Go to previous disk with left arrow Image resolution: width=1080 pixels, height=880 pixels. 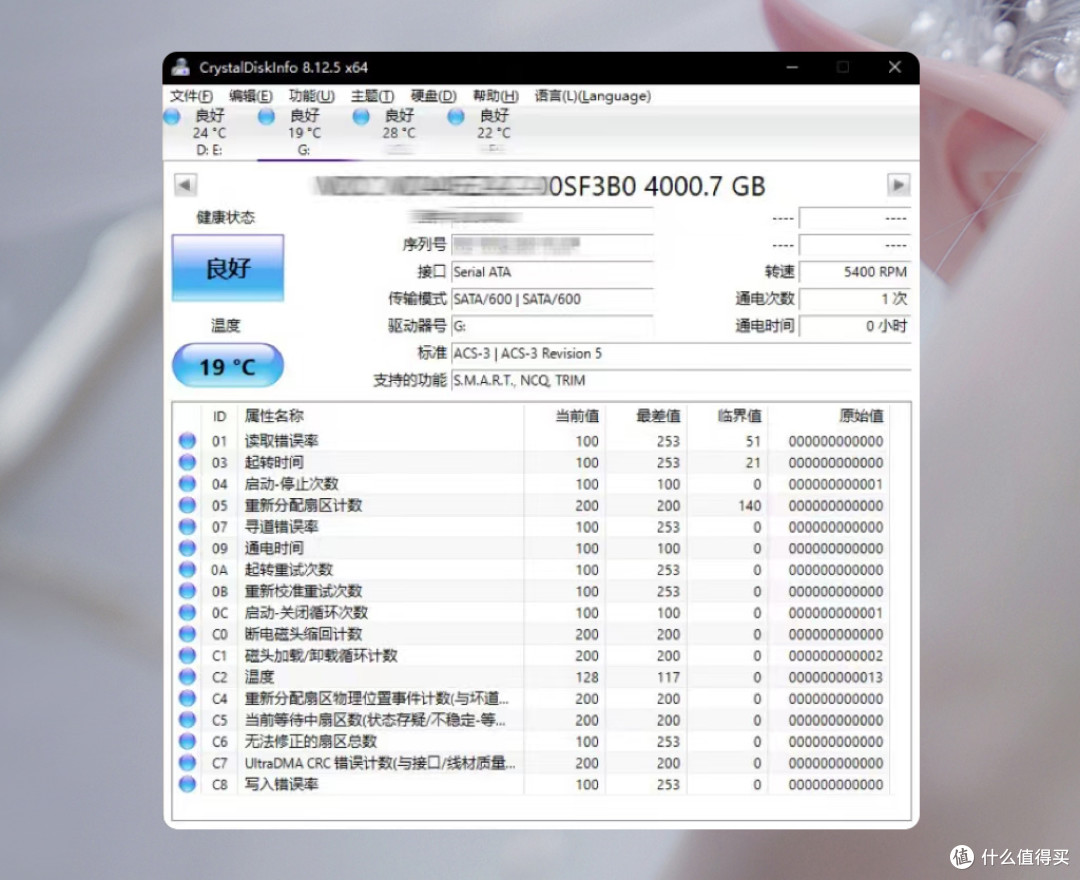click(185, 185)
